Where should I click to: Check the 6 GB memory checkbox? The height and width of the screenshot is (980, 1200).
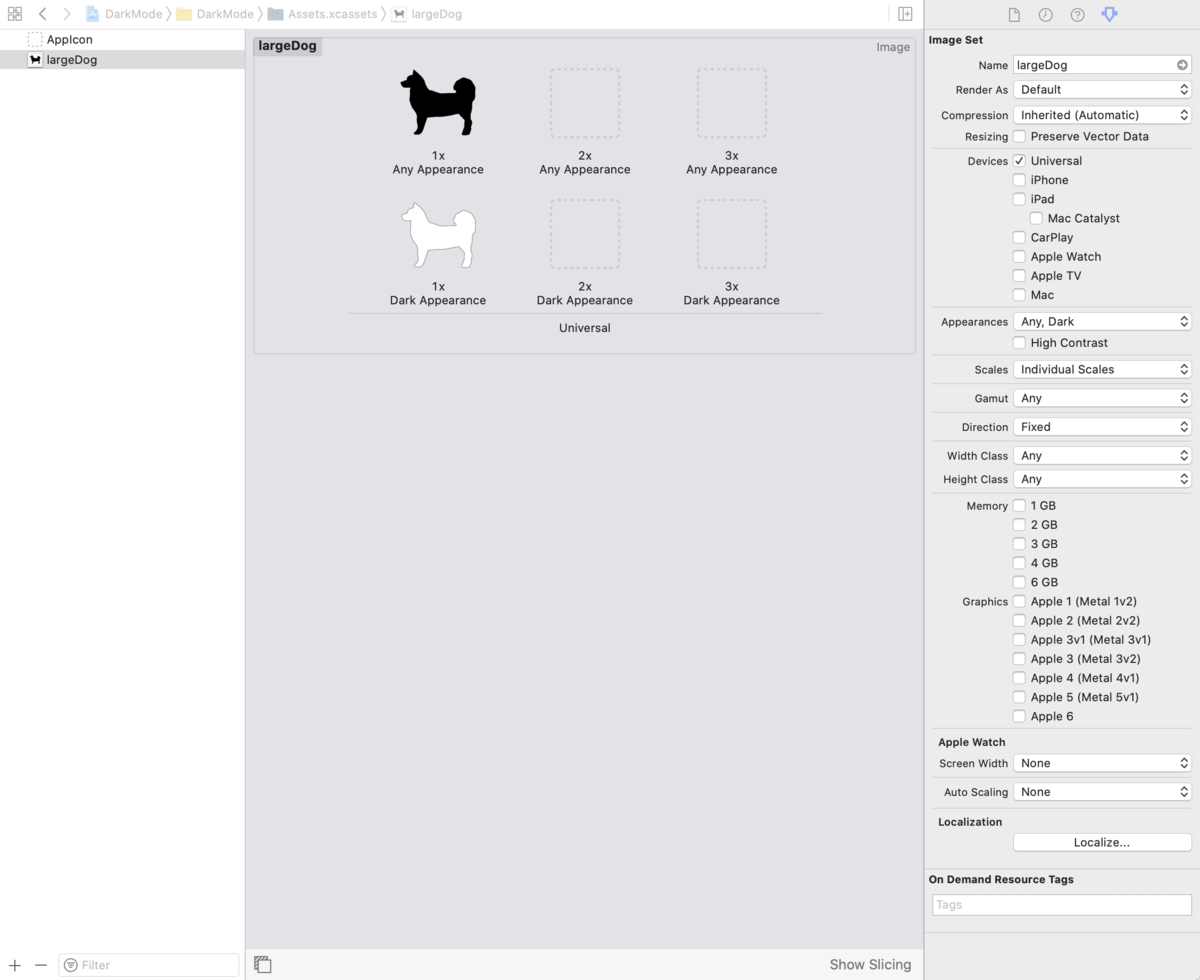click(x=1019, y=582)
